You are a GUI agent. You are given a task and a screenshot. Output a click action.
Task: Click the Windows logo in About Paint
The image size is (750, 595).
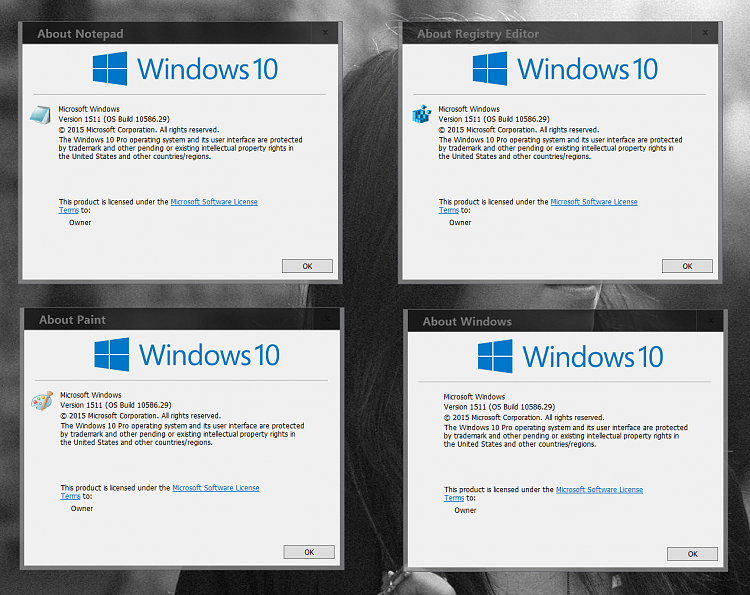pyautogui.click(x=111, y=354)
